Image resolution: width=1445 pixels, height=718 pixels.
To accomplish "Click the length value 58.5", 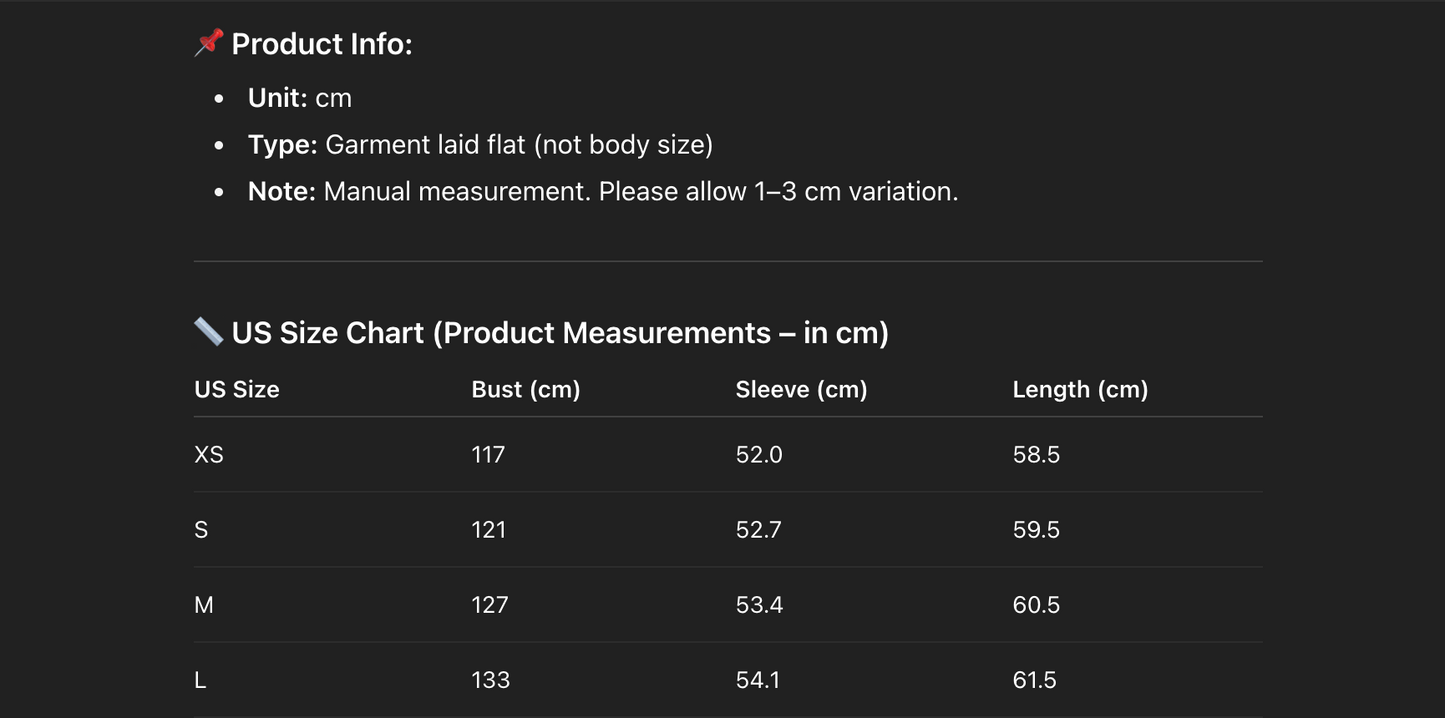I will [x=1036, y=454].
